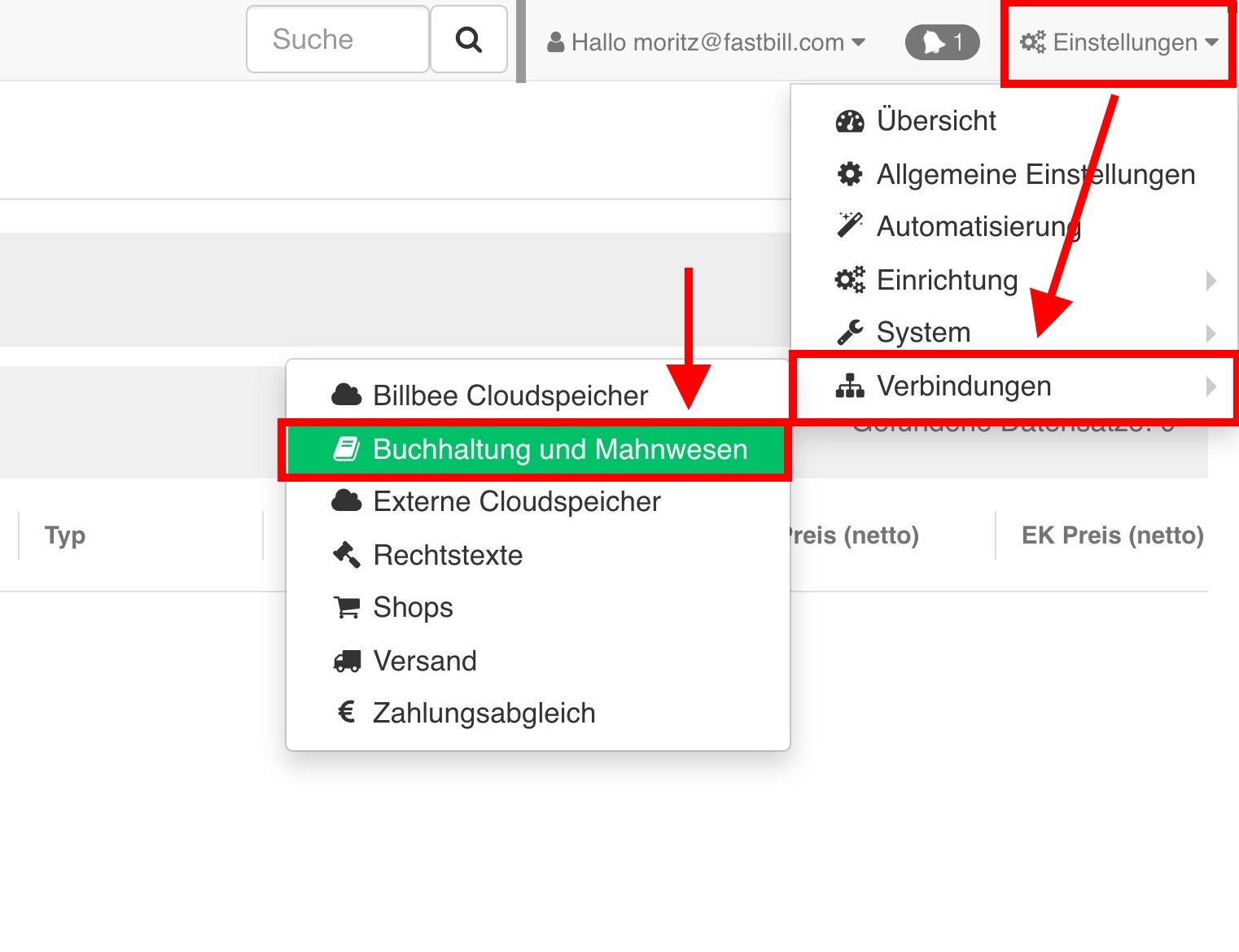The image size is (1239, 952).
Task: Click the magic wand Automatisierung icon
Action: [849, 225]
